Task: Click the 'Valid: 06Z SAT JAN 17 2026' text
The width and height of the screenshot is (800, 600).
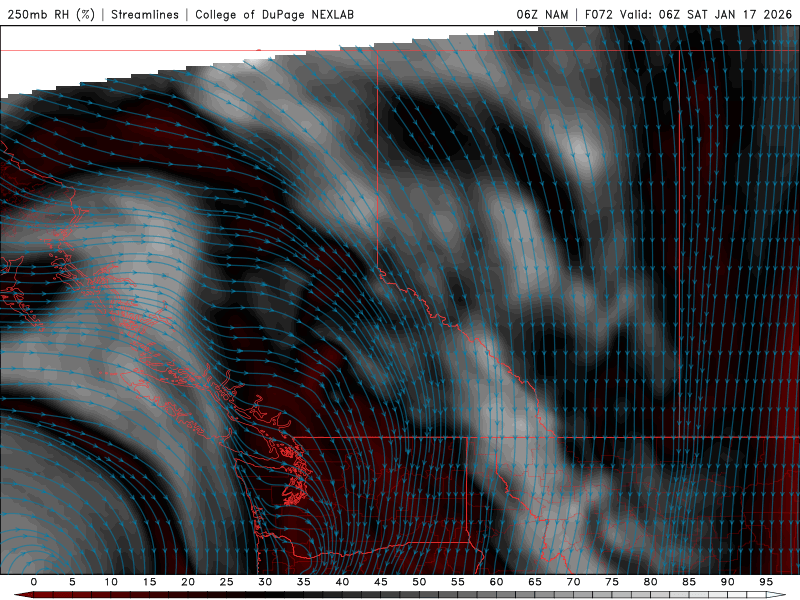Action: pyautogui.click(x=706, y=14)
